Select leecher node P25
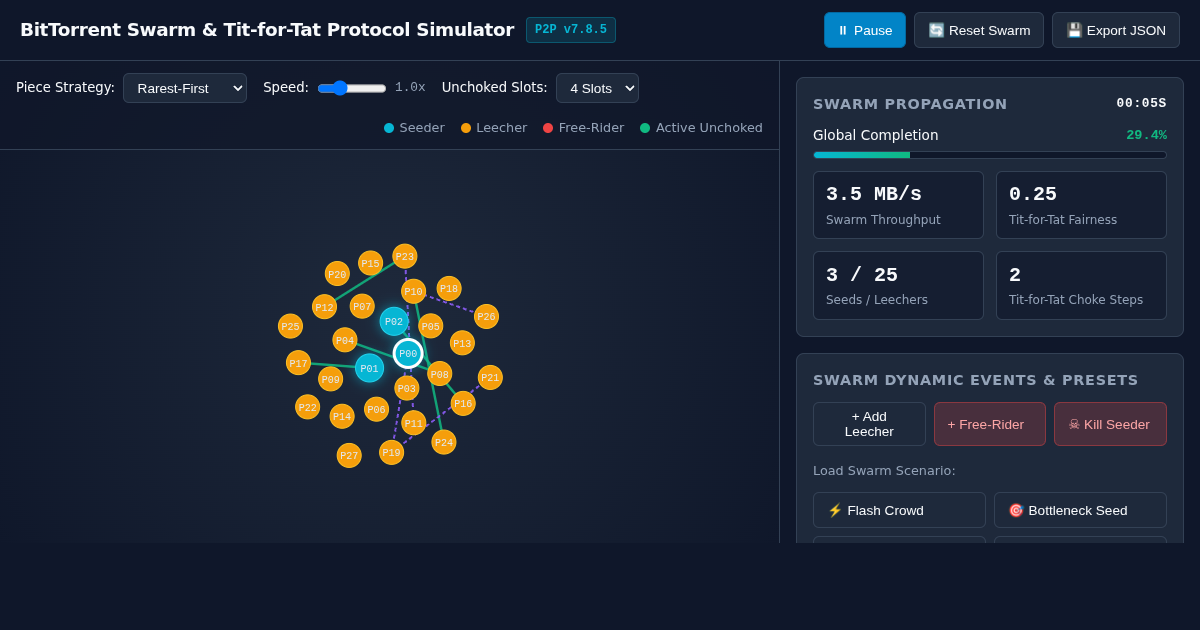 pyautogui.click(x=290, y=326)
